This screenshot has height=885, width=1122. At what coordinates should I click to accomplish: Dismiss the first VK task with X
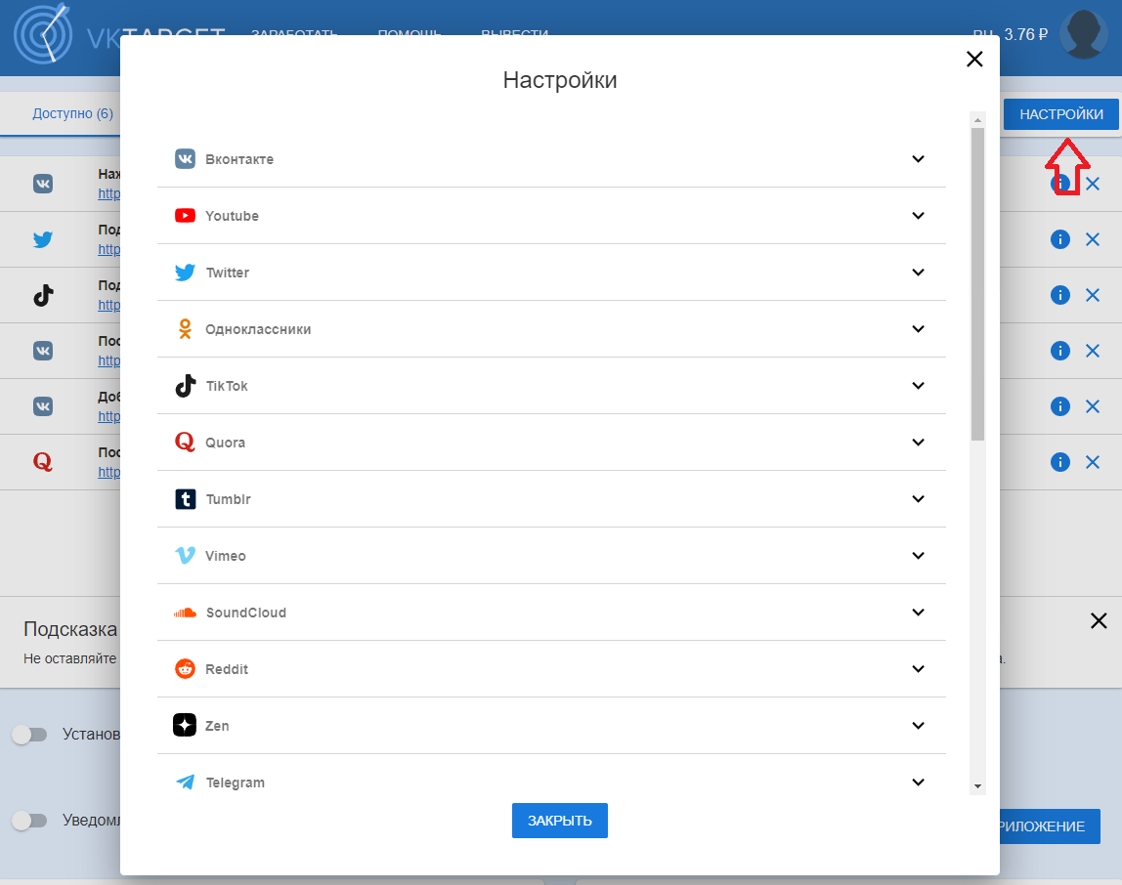click(1092, 184)
